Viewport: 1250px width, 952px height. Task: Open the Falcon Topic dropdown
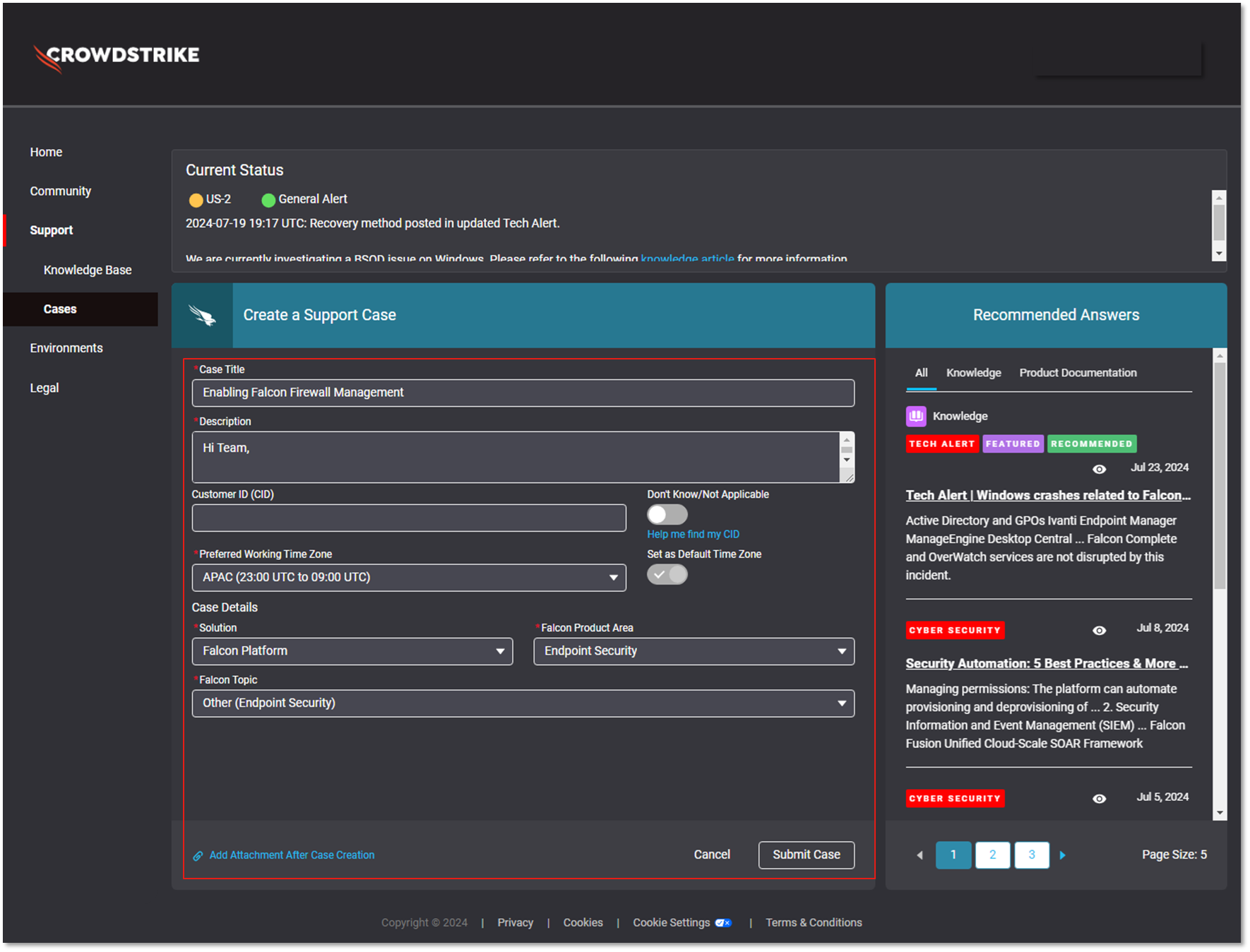[523, 703]
